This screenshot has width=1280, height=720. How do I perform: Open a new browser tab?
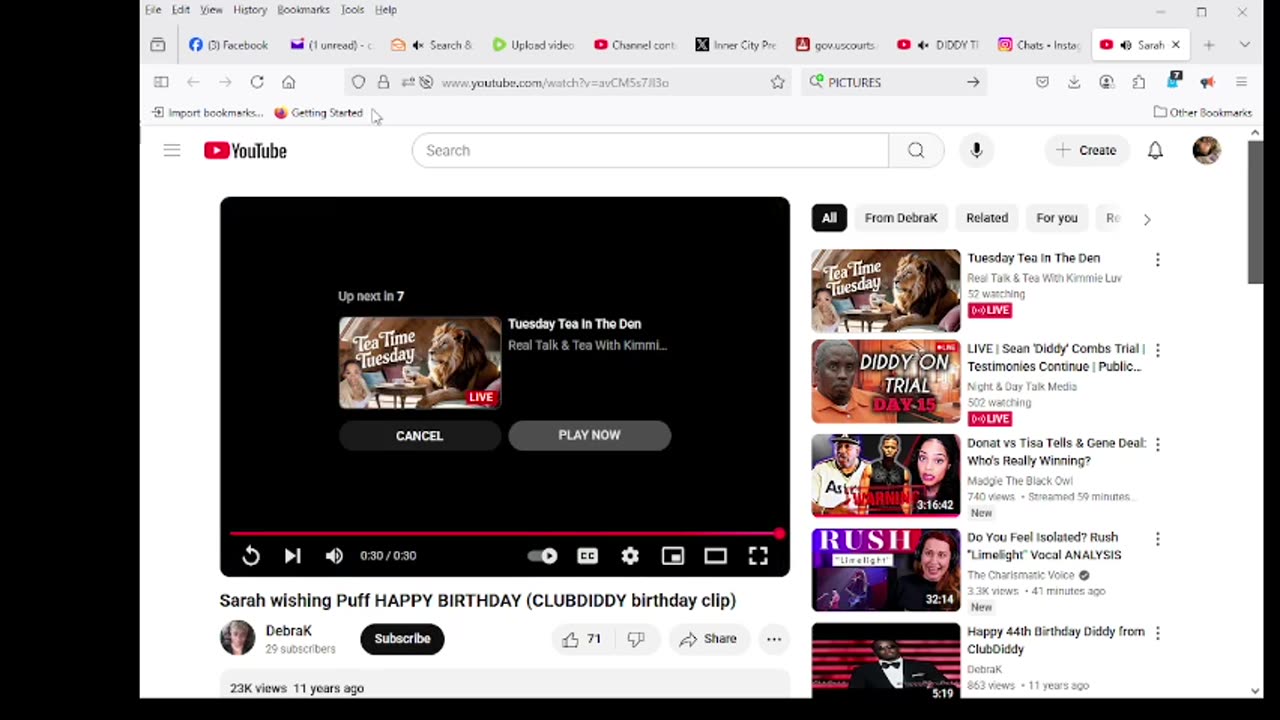(1209, 45)
